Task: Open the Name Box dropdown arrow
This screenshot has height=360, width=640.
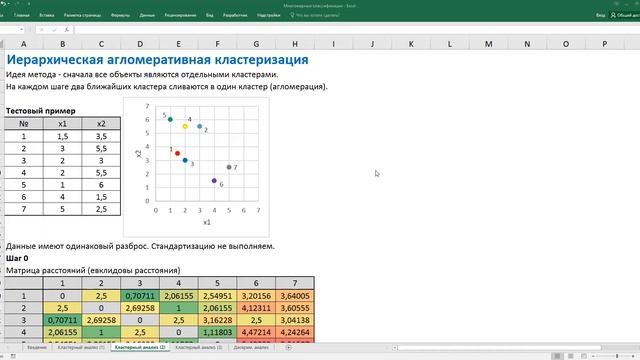Action: 21,30
